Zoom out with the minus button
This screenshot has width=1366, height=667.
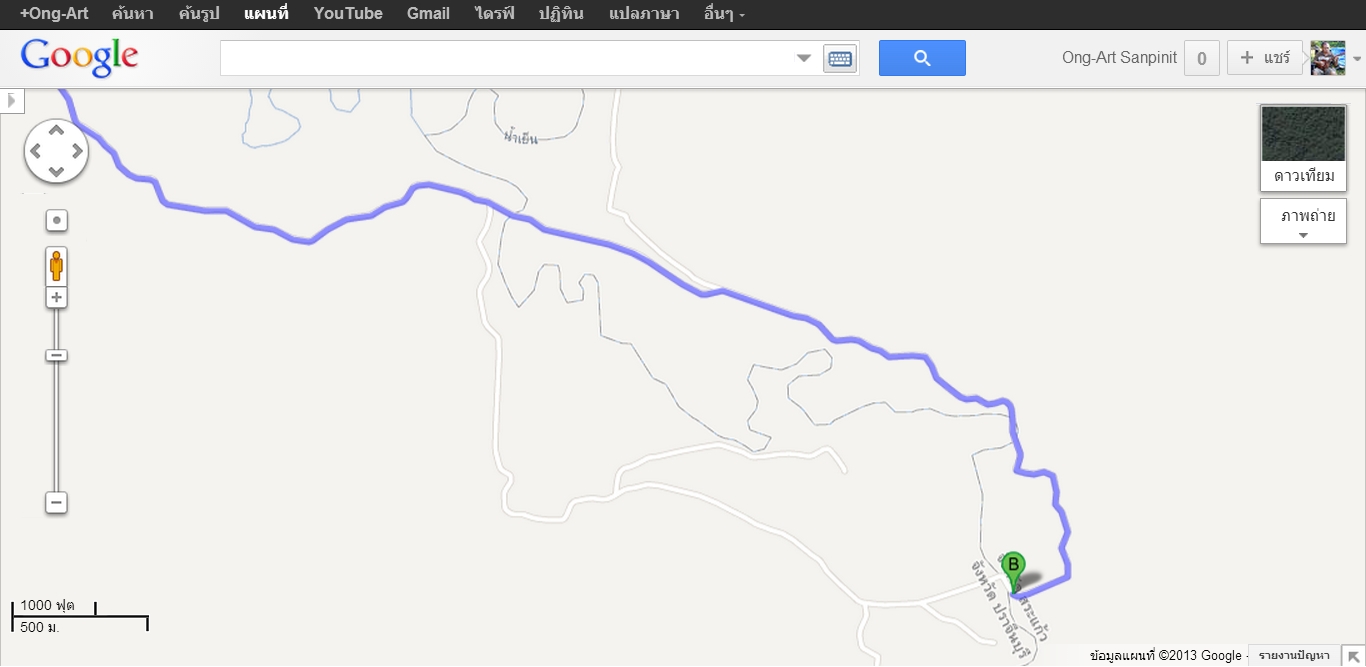pyautogui.click(x=57, y=503)
